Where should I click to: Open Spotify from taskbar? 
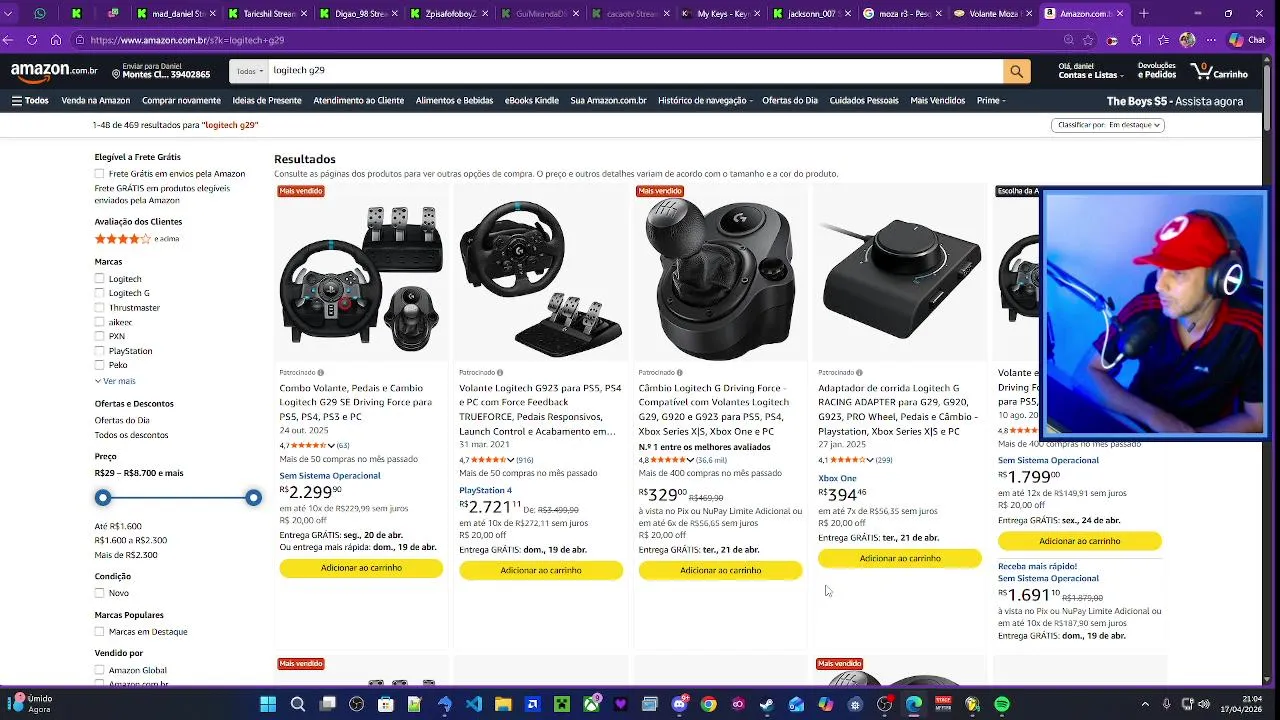coord(1002,704)
